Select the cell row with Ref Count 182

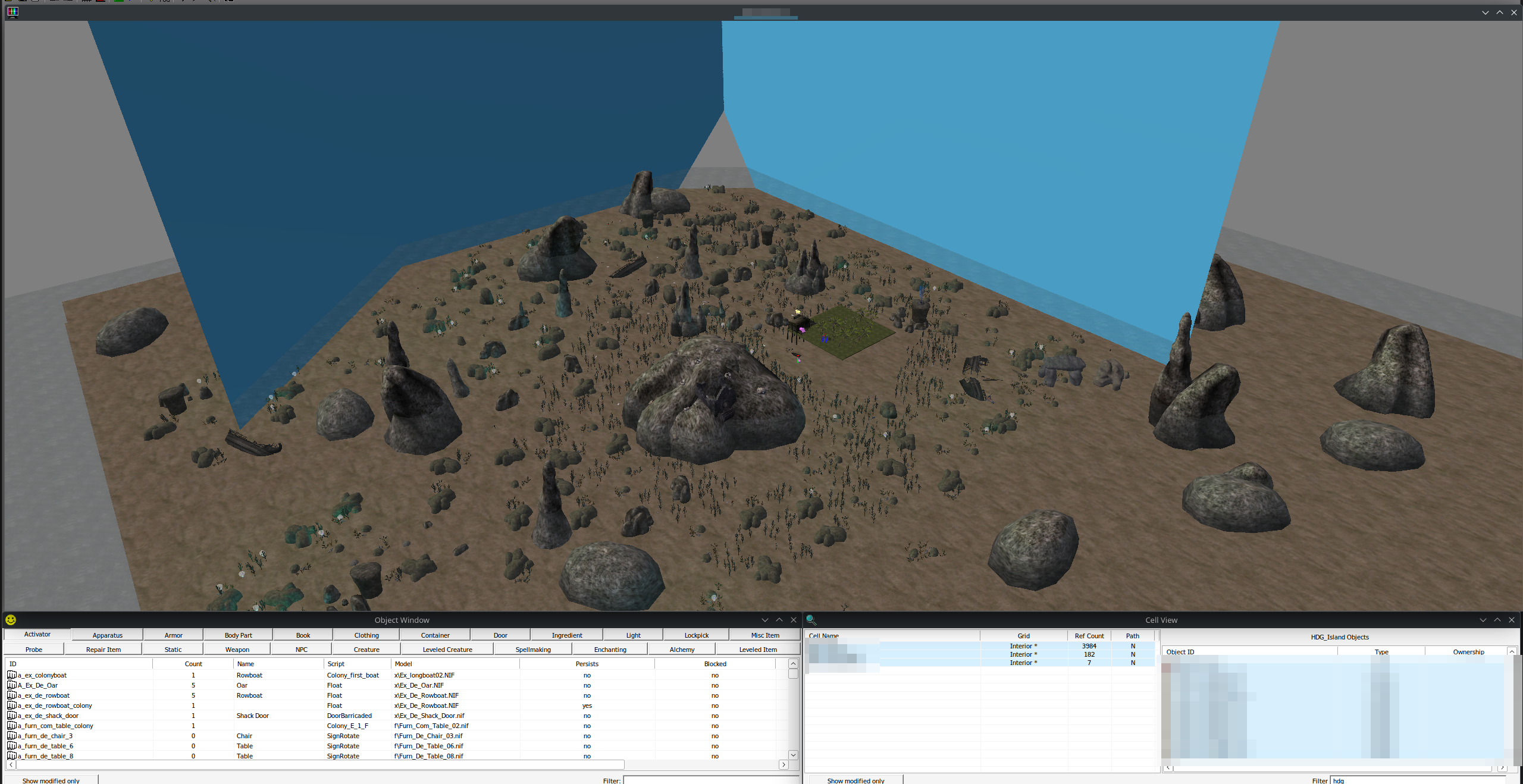pyautogui.click(x=980, y=654)
